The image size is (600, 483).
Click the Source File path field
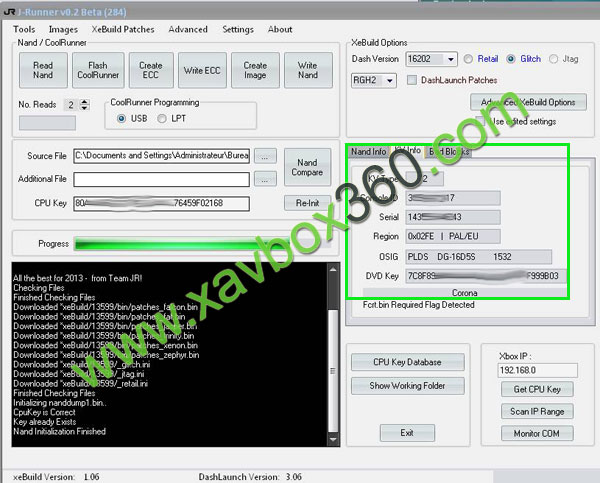point(161,156)
